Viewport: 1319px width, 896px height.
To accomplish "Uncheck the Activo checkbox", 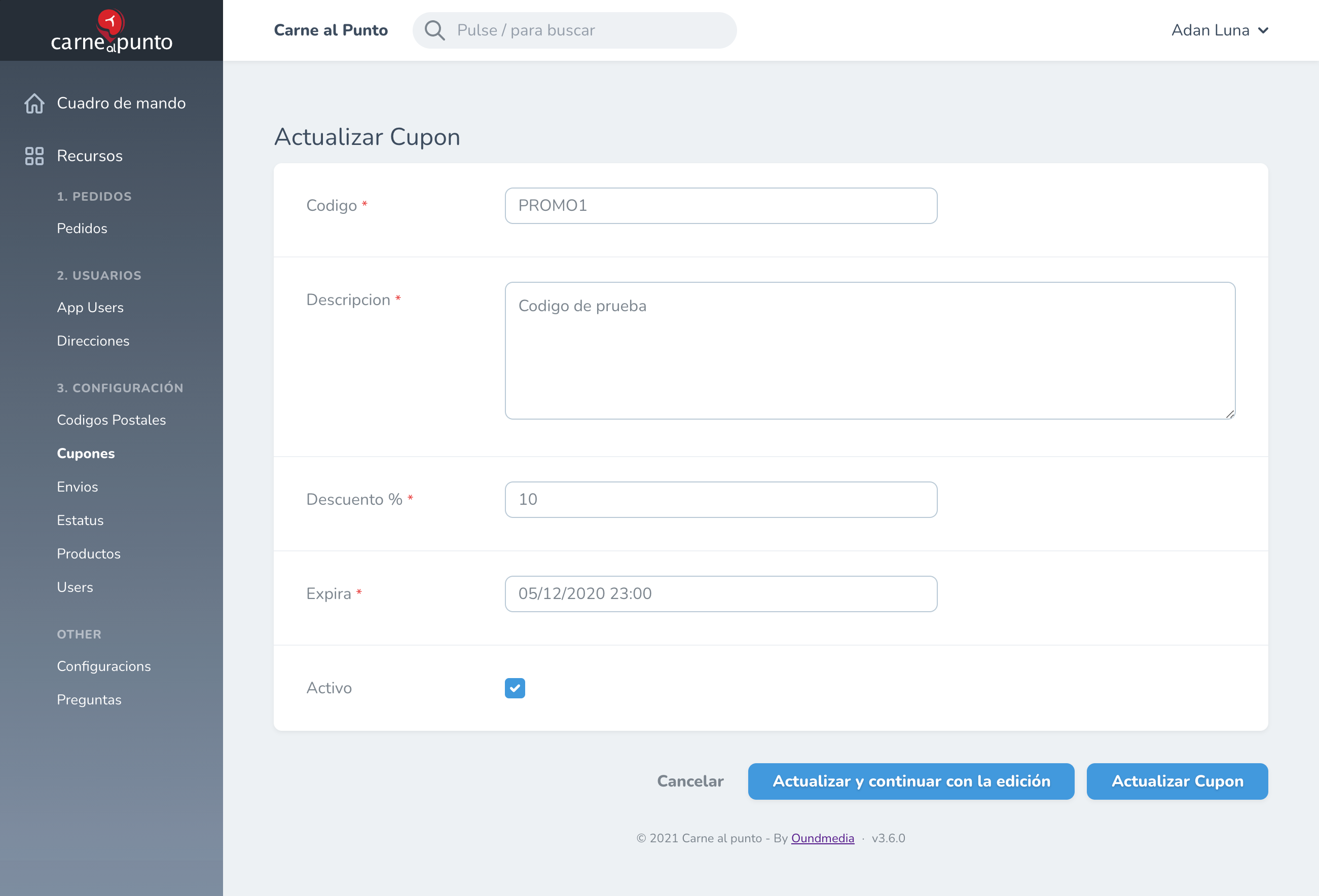I will pos(515,688).
